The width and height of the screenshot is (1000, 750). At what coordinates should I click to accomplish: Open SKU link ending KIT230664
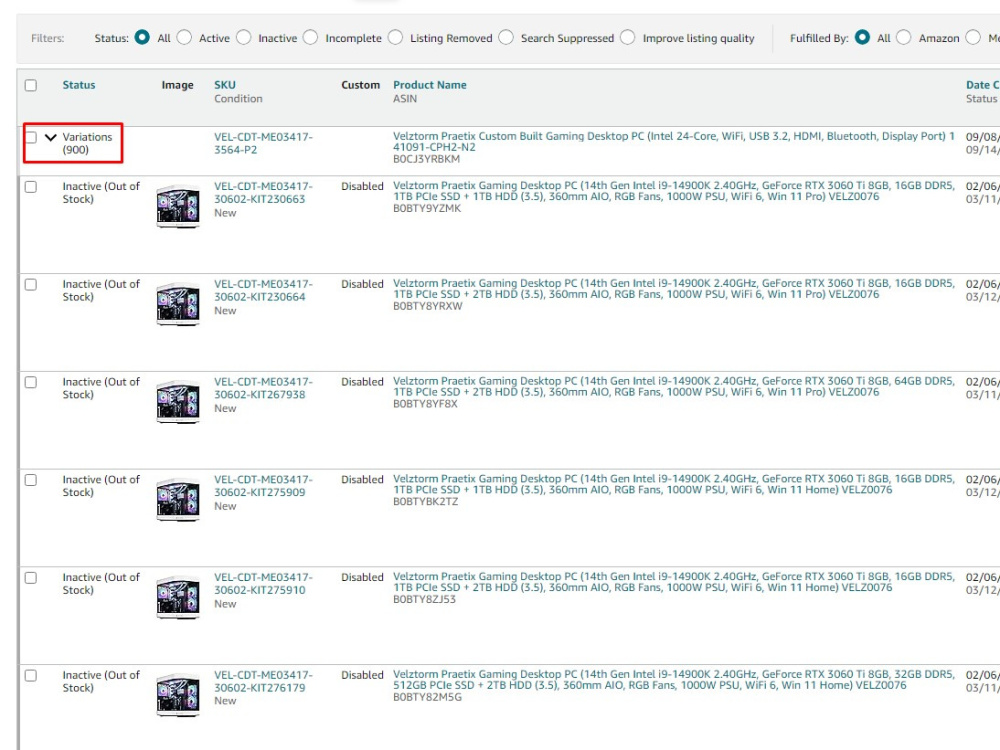tap(263, 290)
